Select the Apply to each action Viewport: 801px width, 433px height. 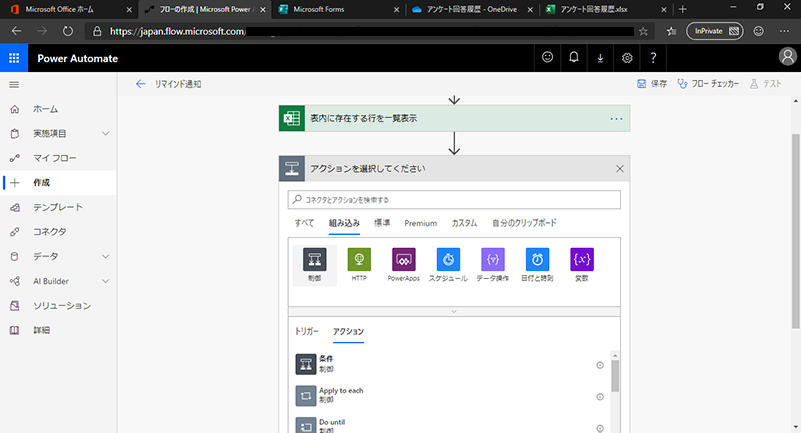[x=340, y=397]
